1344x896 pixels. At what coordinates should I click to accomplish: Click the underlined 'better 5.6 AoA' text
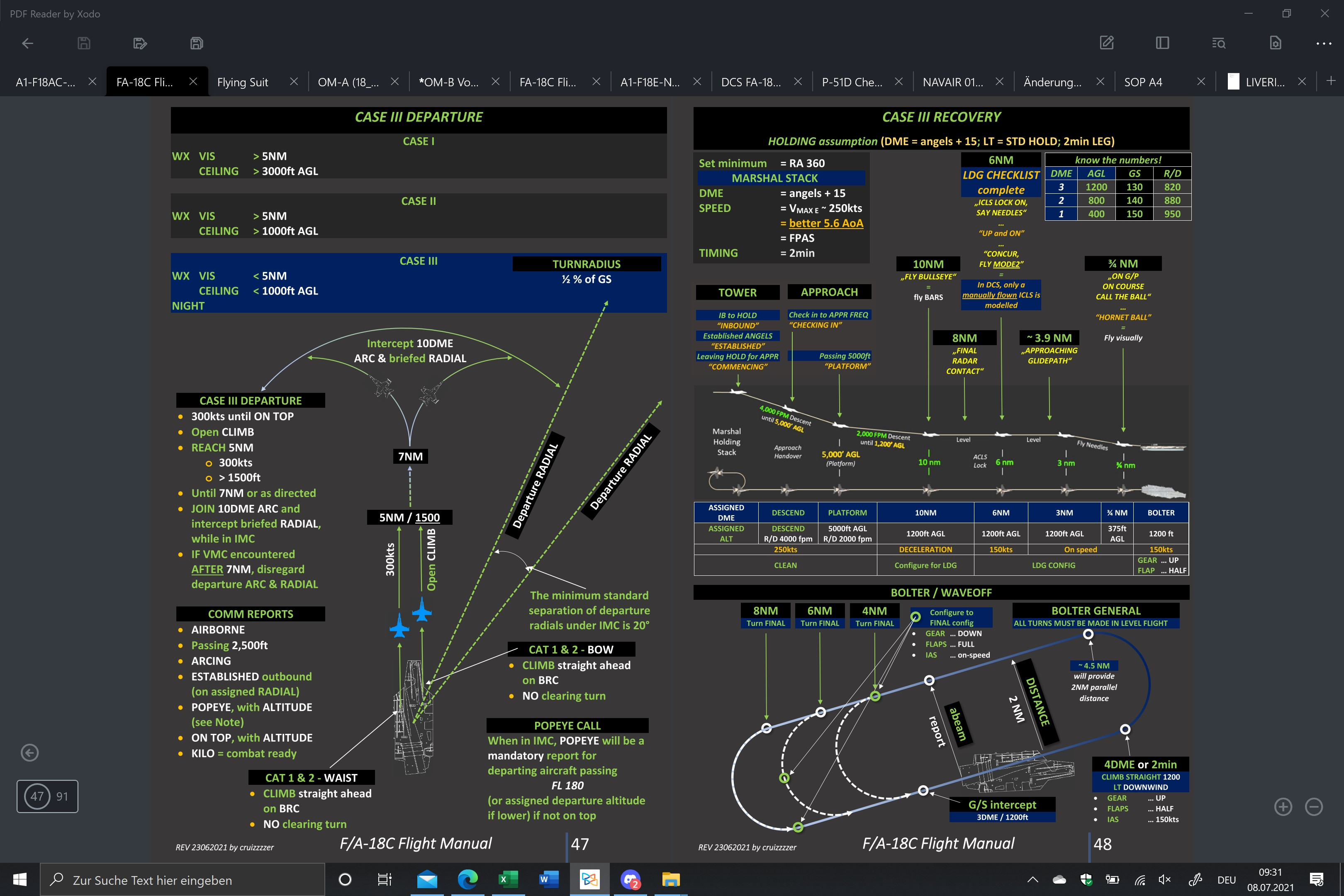826,223
